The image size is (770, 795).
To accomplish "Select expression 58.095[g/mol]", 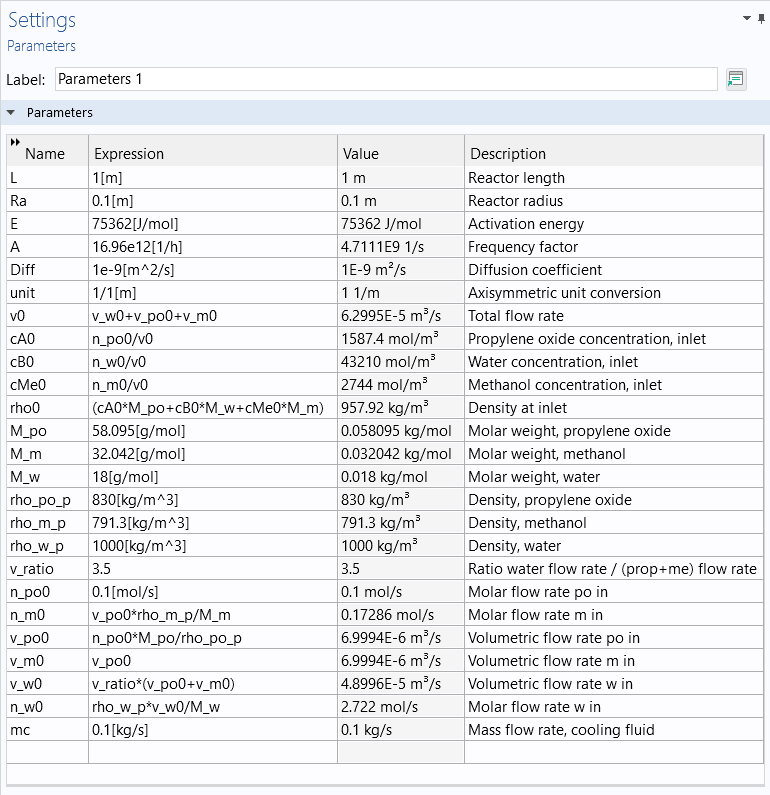I will pos(213,430).
